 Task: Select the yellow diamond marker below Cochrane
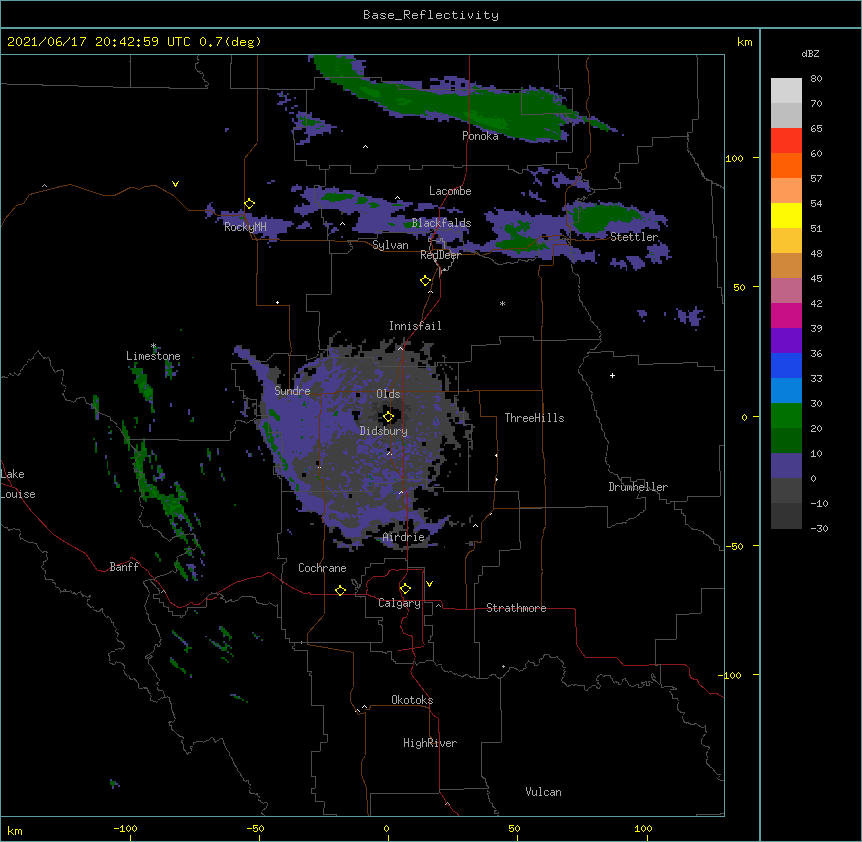(340, 590)
